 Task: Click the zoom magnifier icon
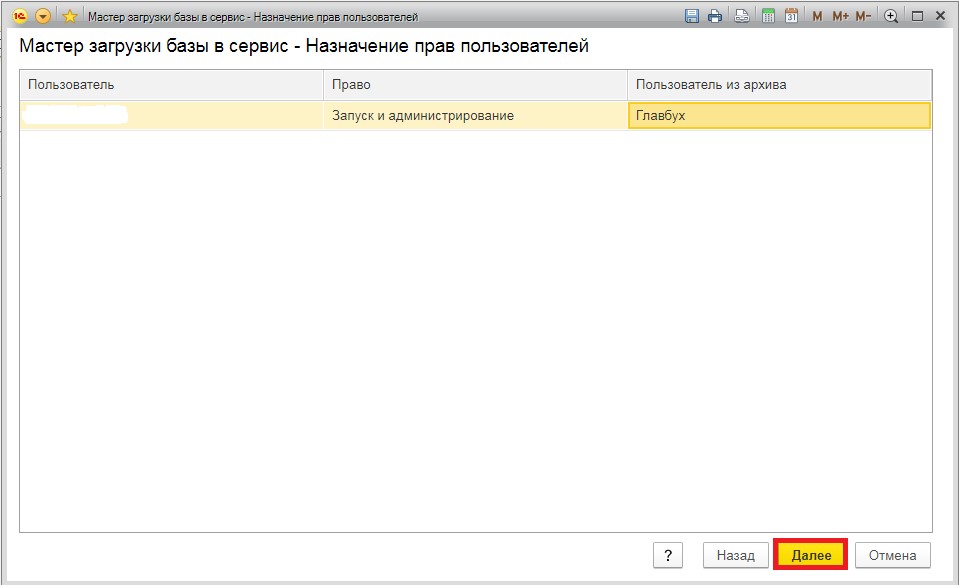point(891,16)
